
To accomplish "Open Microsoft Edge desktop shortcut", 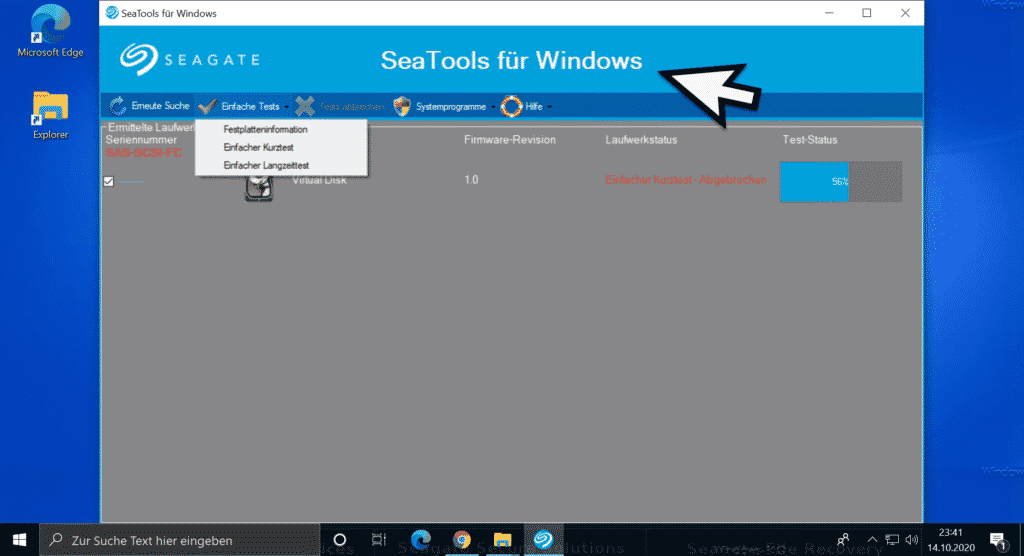I will (x=50, y=31).
